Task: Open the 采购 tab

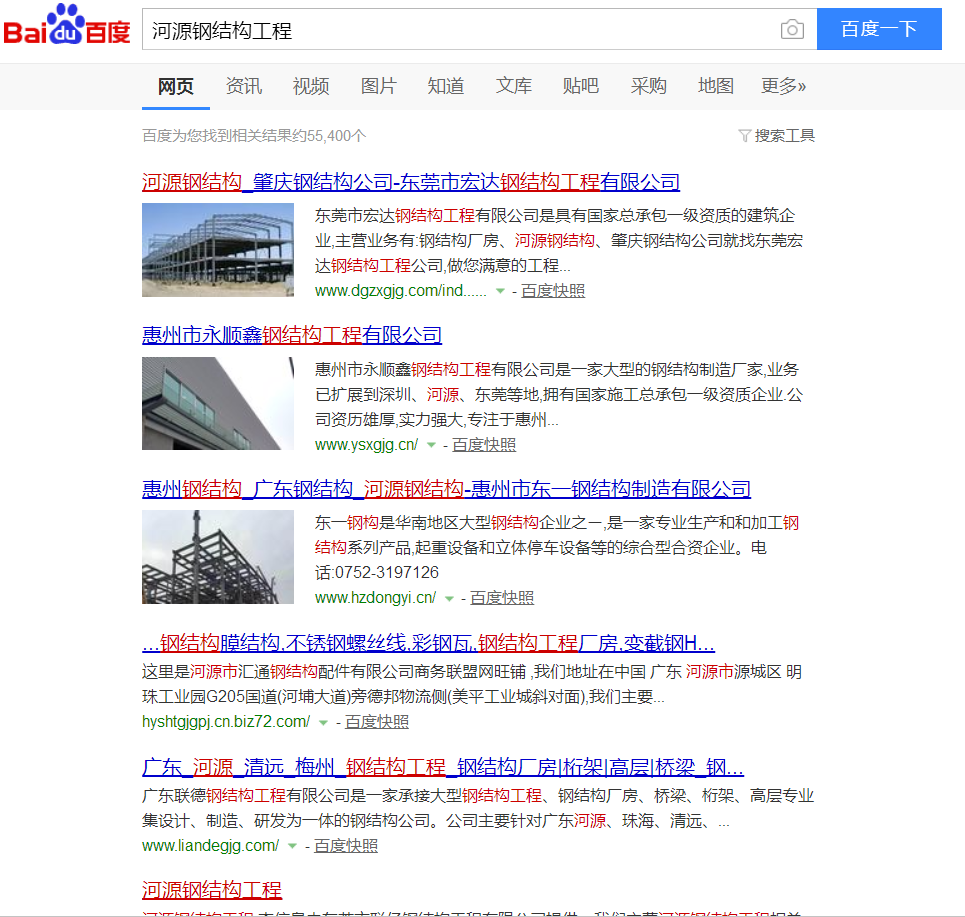Action: pyautogui.click(x=649, y=86)
